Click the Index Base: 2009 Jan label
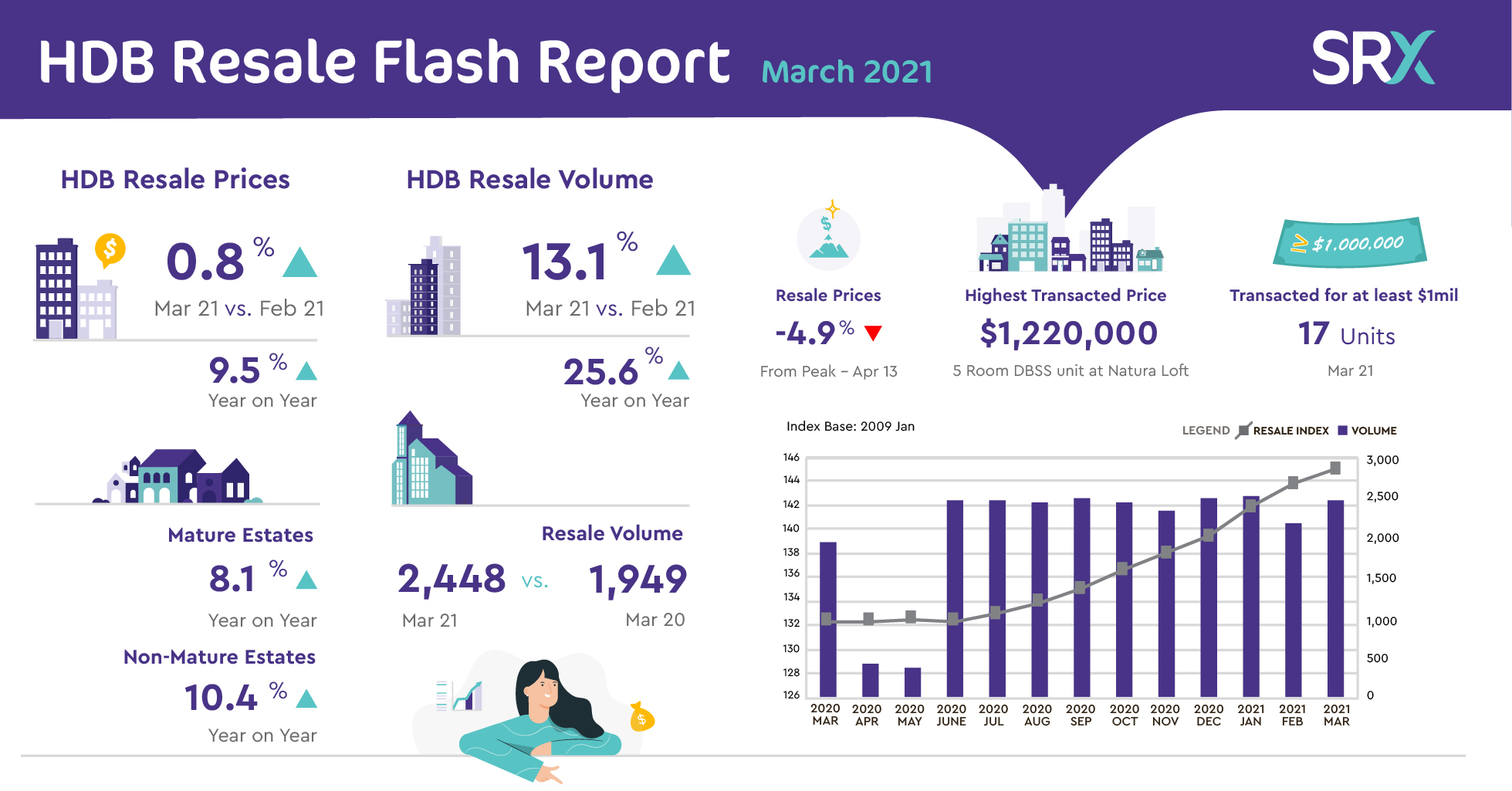1512x791 pixels. 849,426
